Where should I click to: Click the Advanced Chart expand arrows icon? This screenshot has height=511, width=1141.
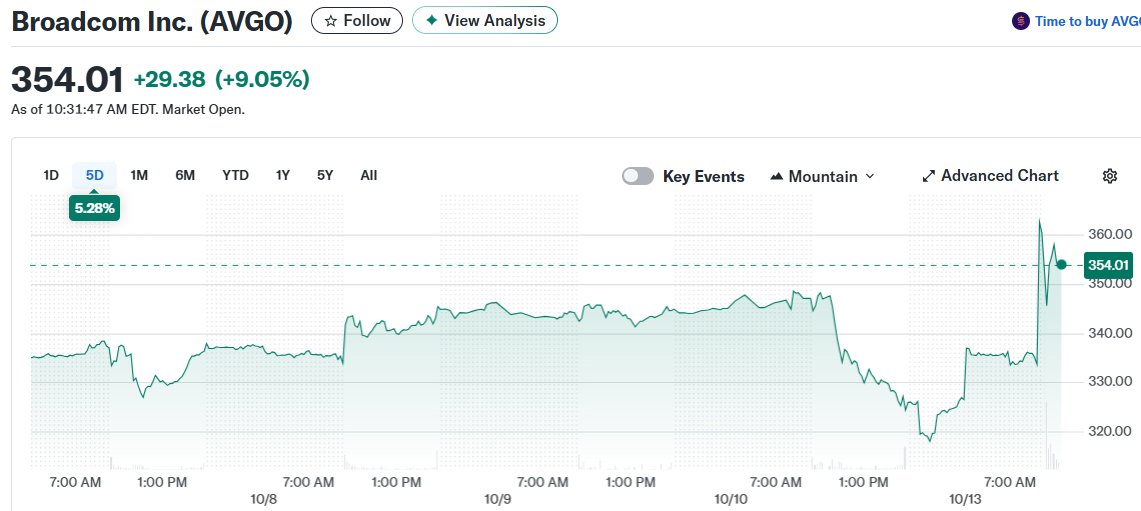(928, 176)
